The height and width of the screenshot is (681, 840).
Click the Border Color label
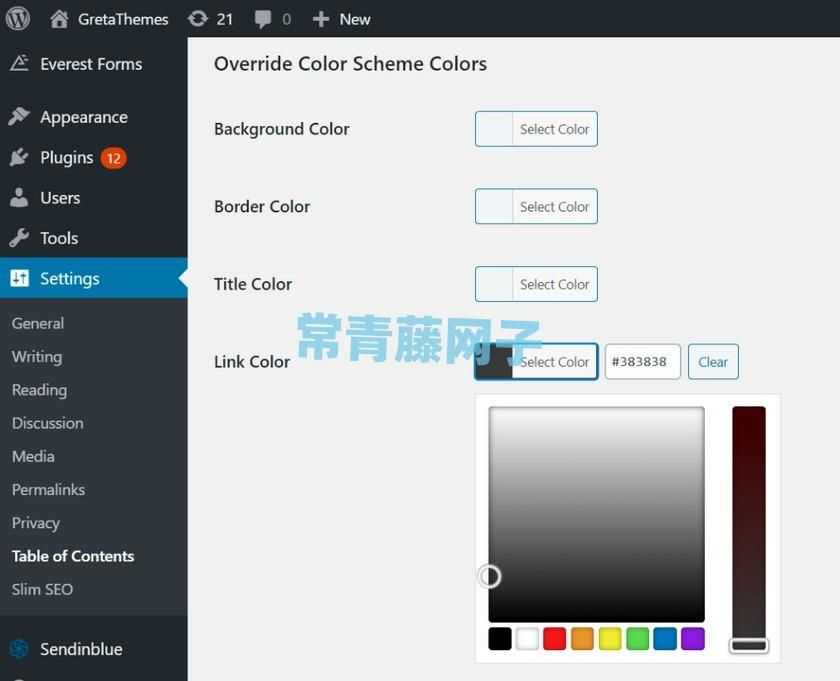click(x=262, y=206)
